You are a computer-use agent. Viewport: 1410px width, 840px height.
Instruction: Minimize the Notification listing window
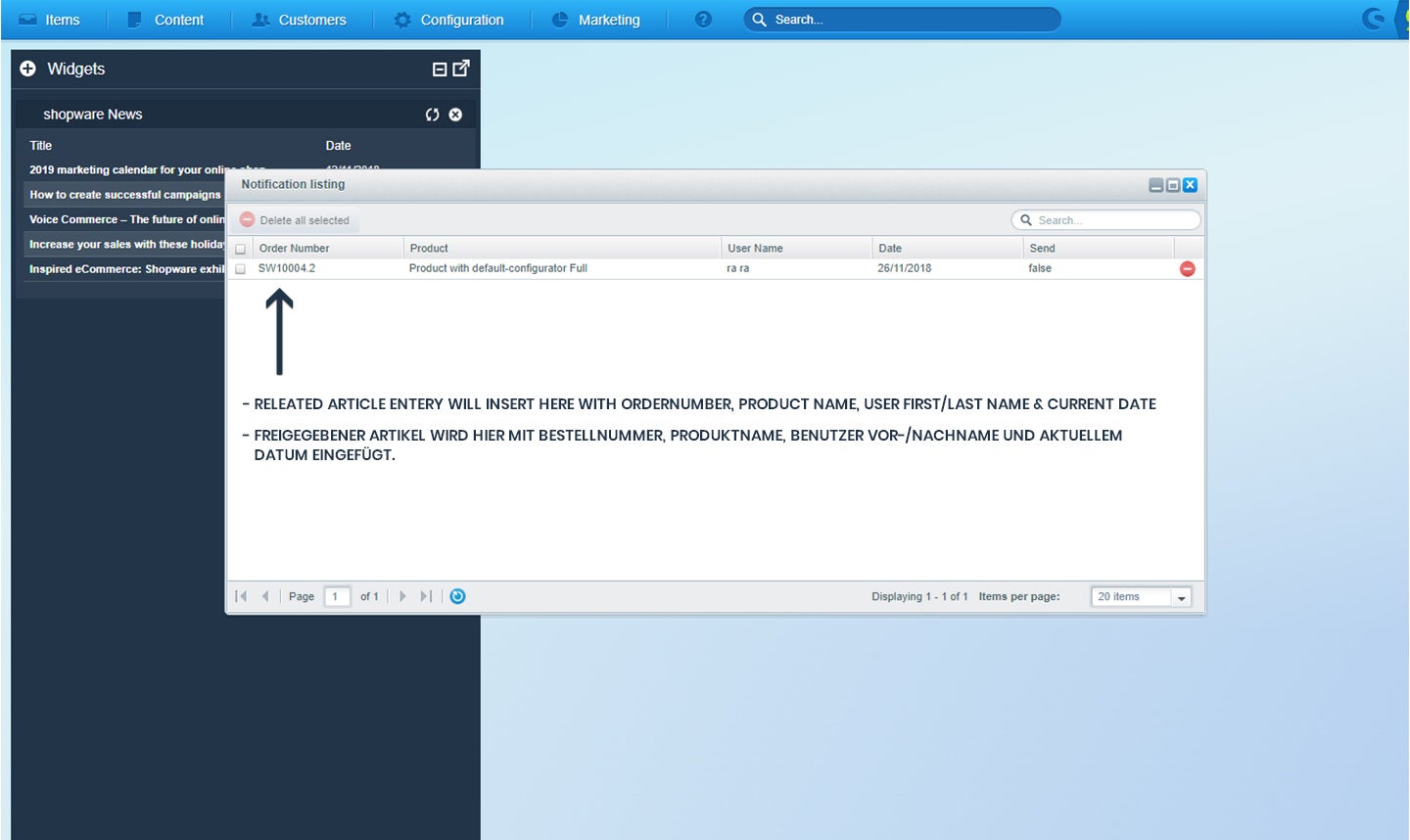pos(1156,185)
